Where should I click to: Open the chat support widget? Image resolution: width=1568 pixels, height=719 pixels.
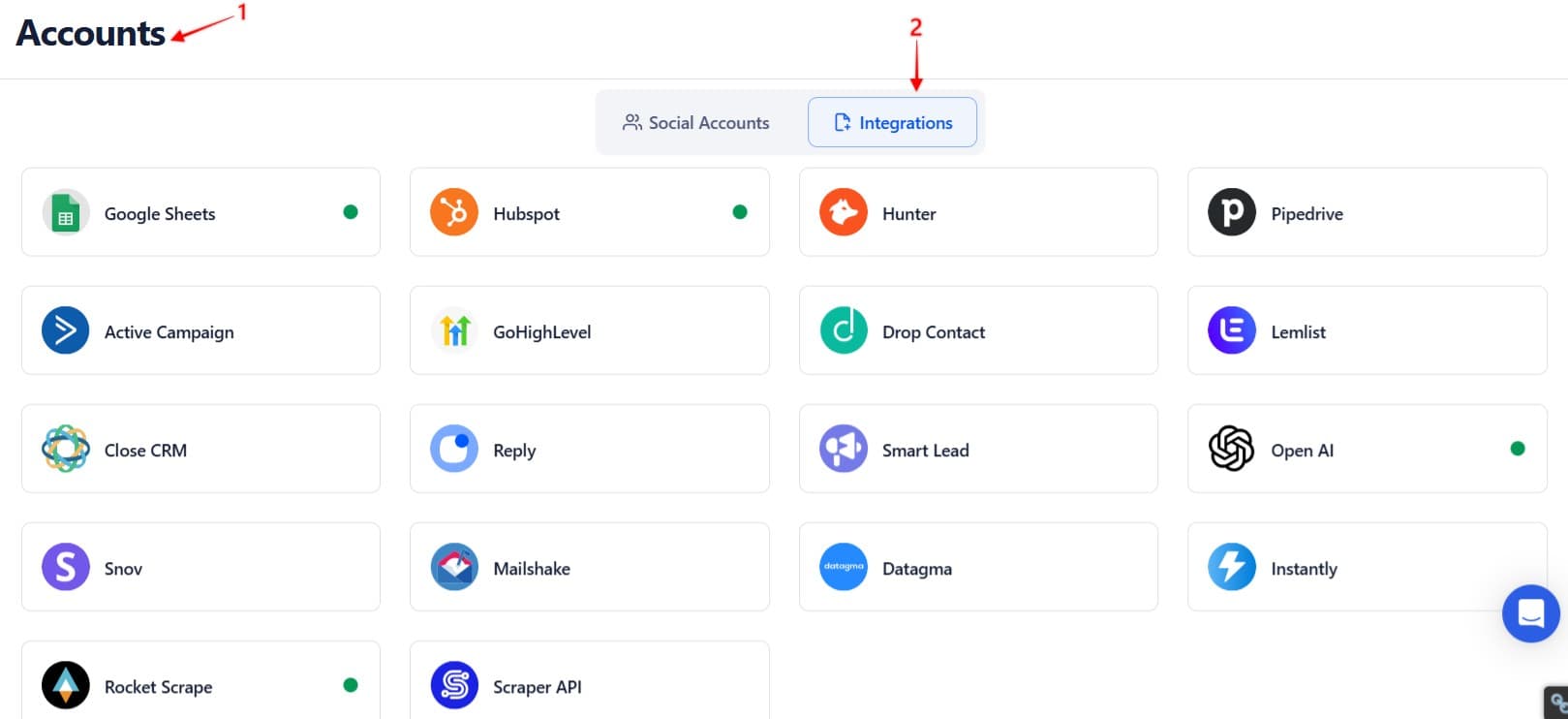pyautogui.click(x=1530, y=613)
